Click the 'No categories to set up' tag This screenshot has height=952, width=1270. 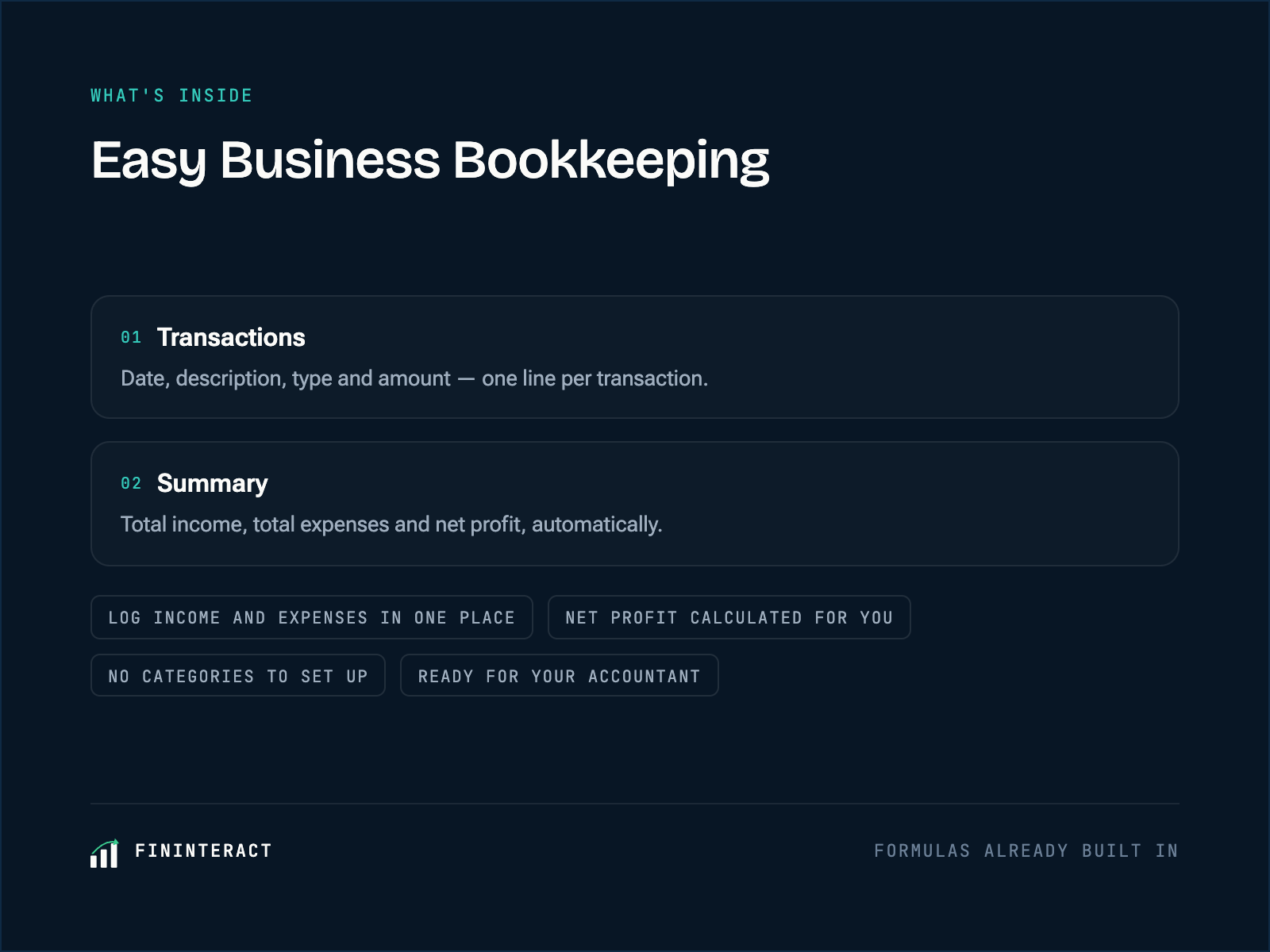tap(238, 676)
